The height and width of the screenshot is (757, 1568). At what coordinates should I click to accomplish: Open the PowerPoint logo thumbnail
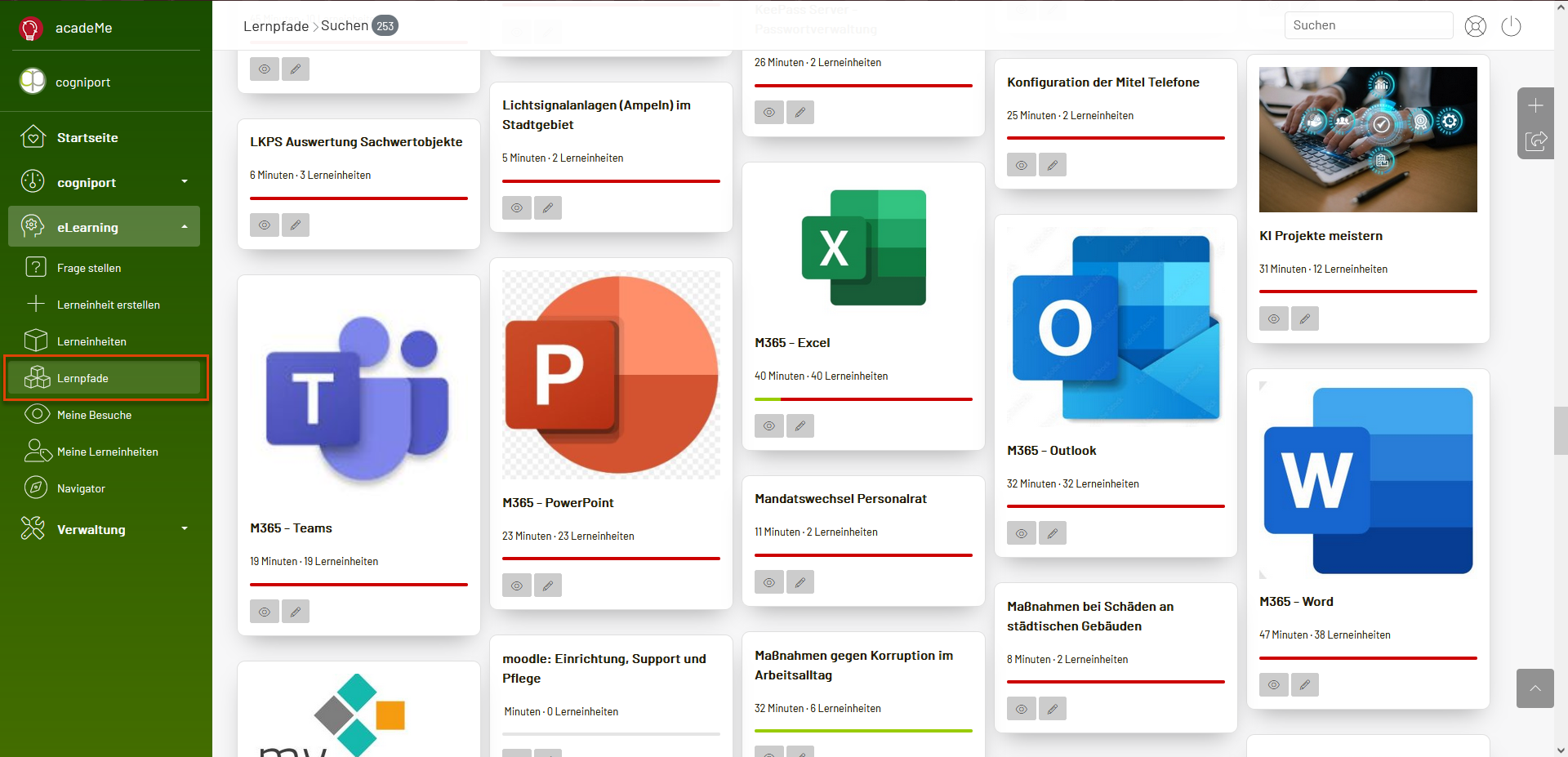[611, 375]
